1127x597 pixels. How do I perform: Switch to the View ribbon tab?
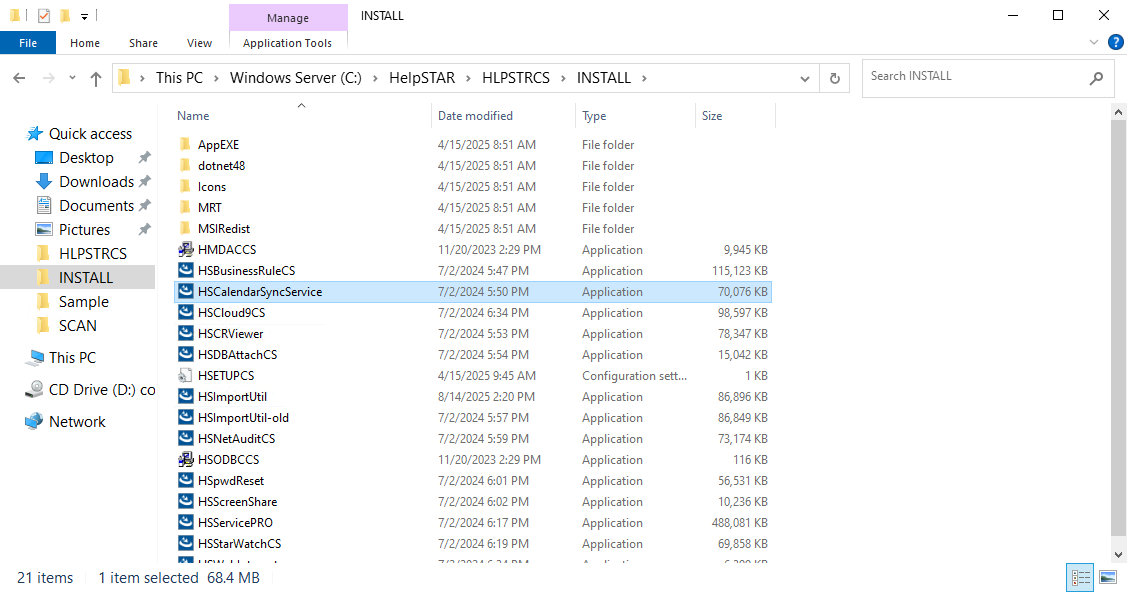(199, 43)
